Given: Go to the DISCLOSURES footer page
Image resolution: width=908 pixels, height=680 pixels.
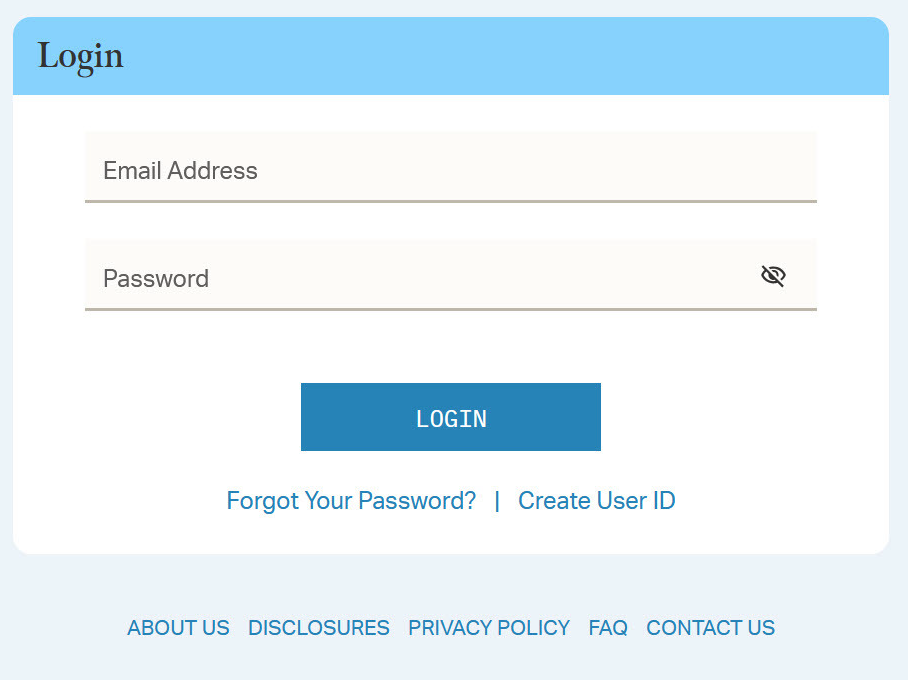Looking at the screenshot, I should pos(319,628).
